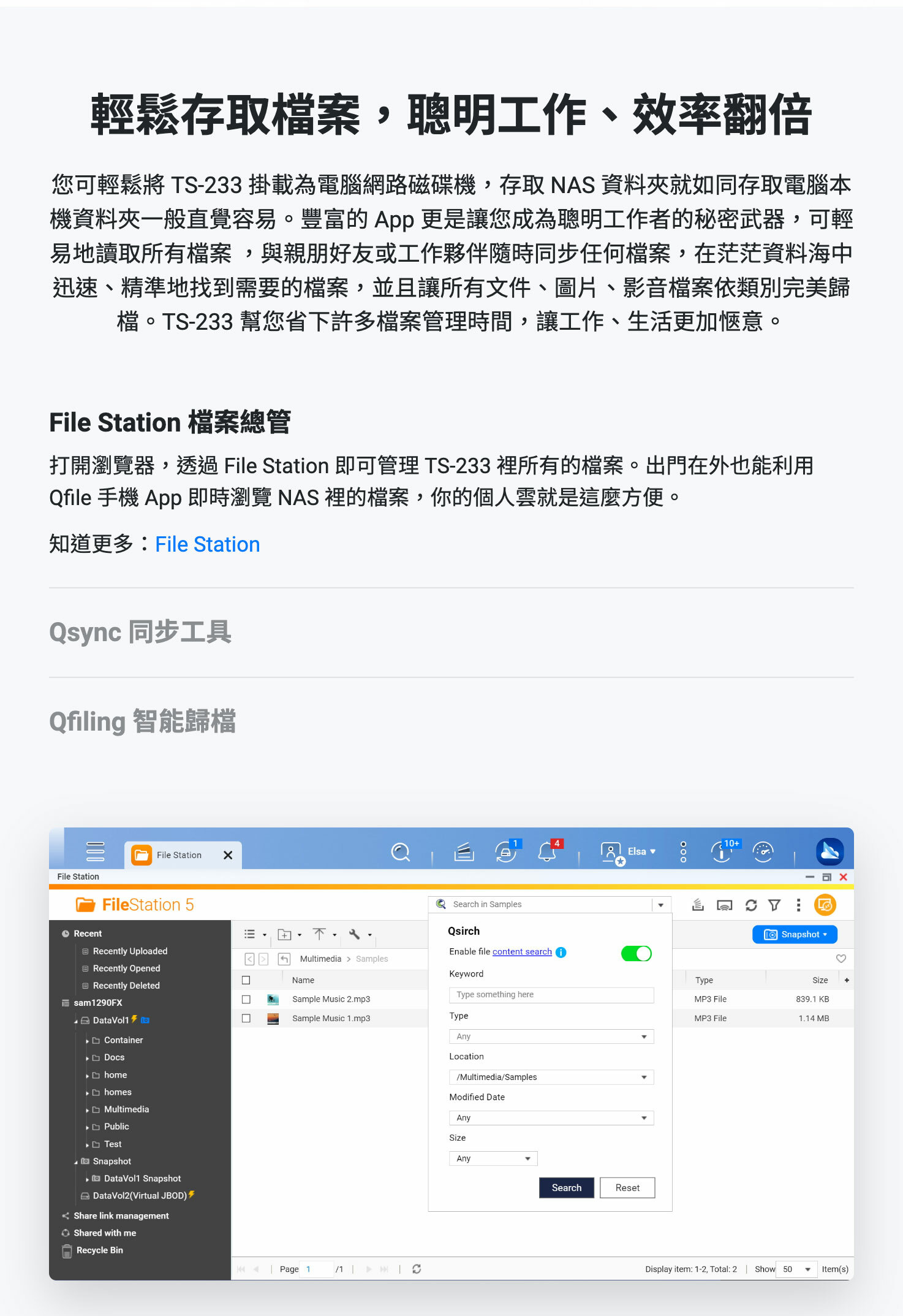This screenshot has width=903, height=1316.
Task: Open the Type dropdown in Qsirch
Action: pyautogui.click(x=551, y=1036)
